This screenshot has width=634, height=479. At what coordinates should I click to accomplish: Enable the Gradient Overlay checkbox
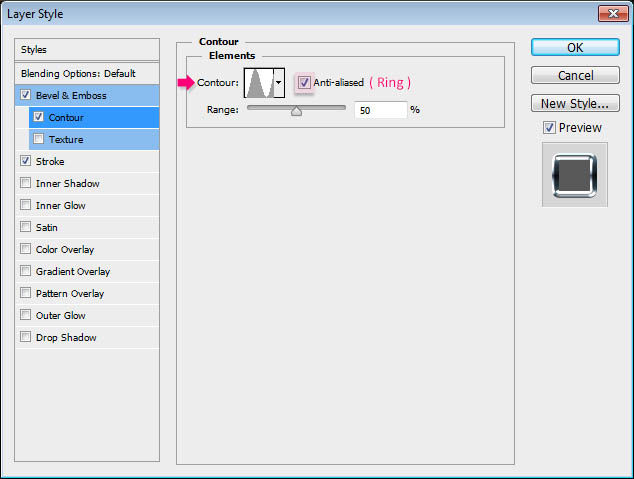click(x=25, y=270)
